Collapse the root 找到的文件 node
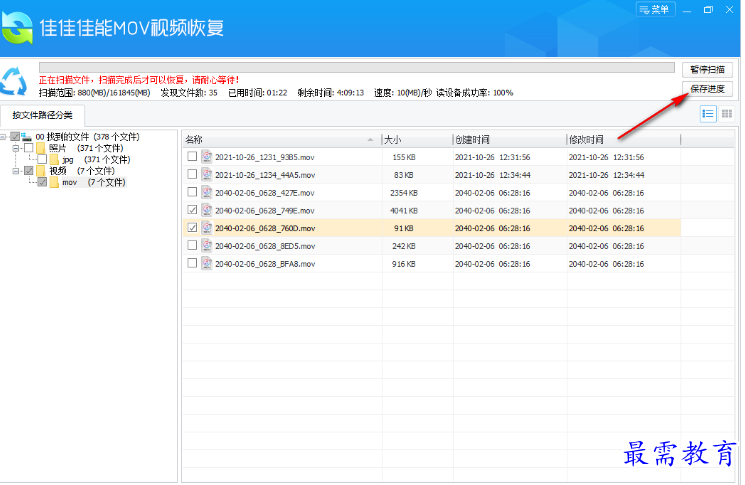This screenshot has height=485, width=745. pos(4,137)
